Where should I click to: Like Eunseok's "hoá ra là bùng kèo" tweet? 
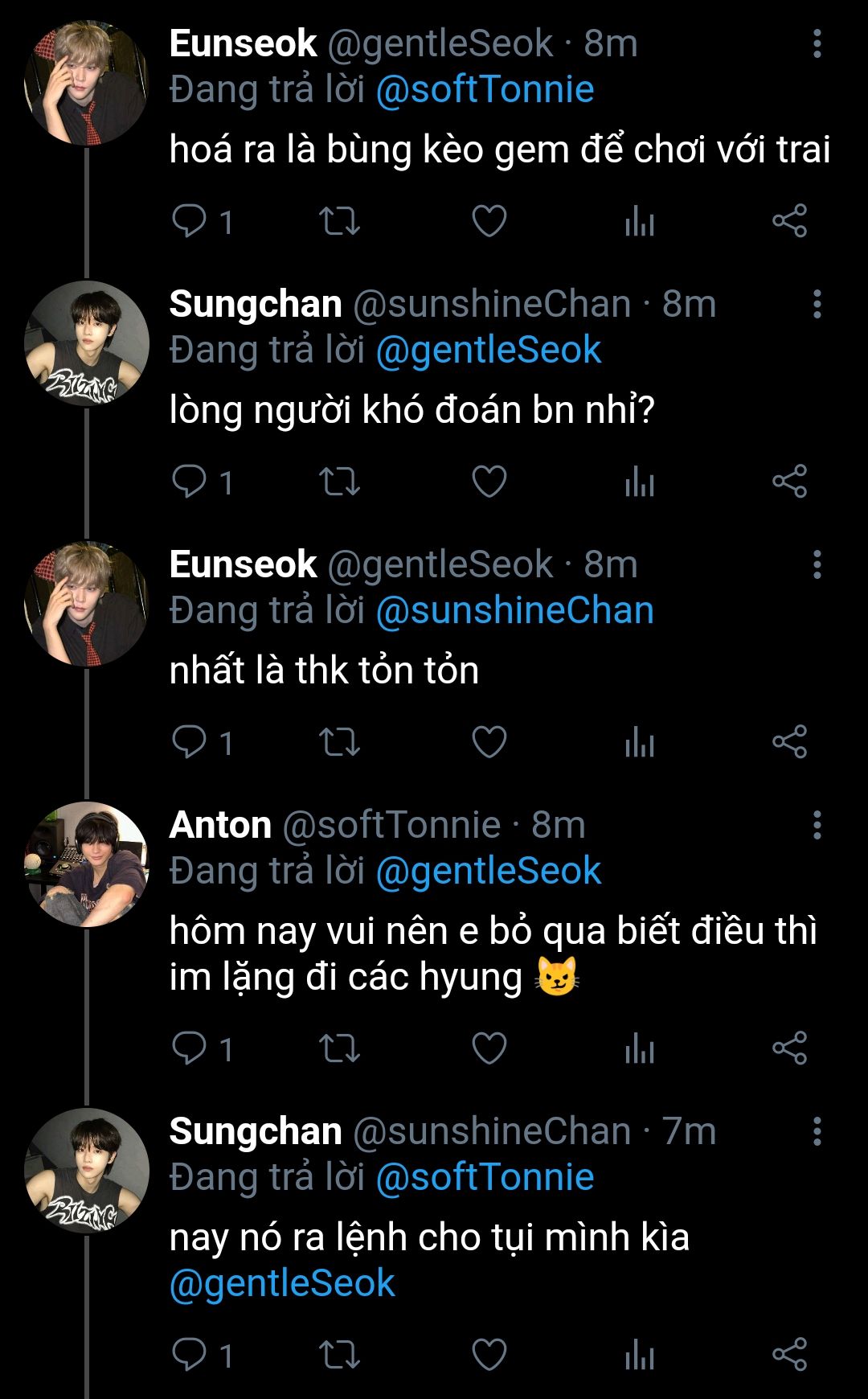[x=489, y=221]
